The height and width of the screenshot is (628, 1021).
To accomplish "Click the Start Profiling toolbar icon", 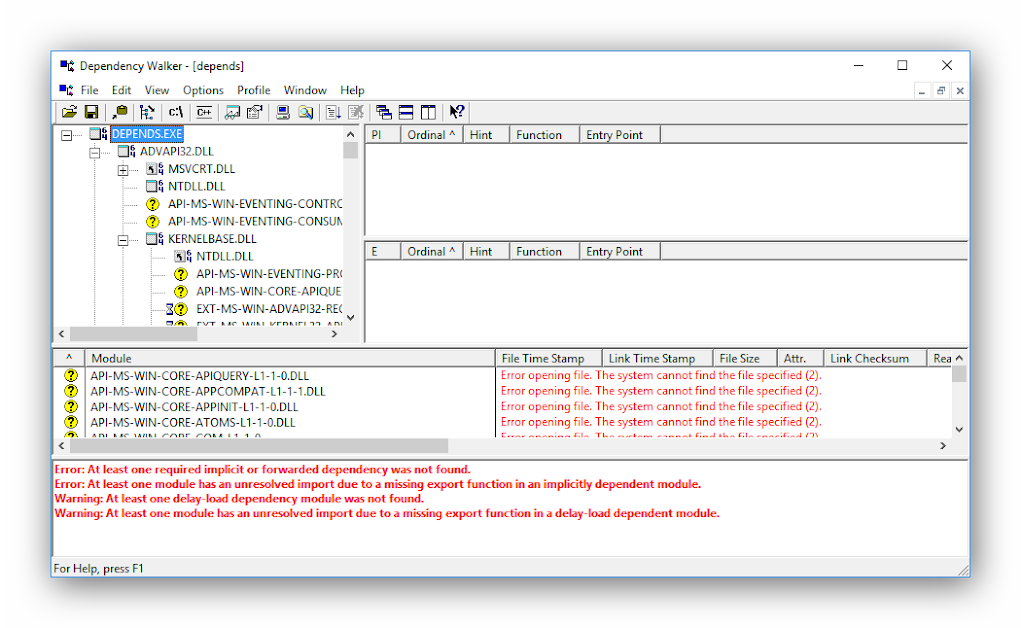I will [333, 112].
